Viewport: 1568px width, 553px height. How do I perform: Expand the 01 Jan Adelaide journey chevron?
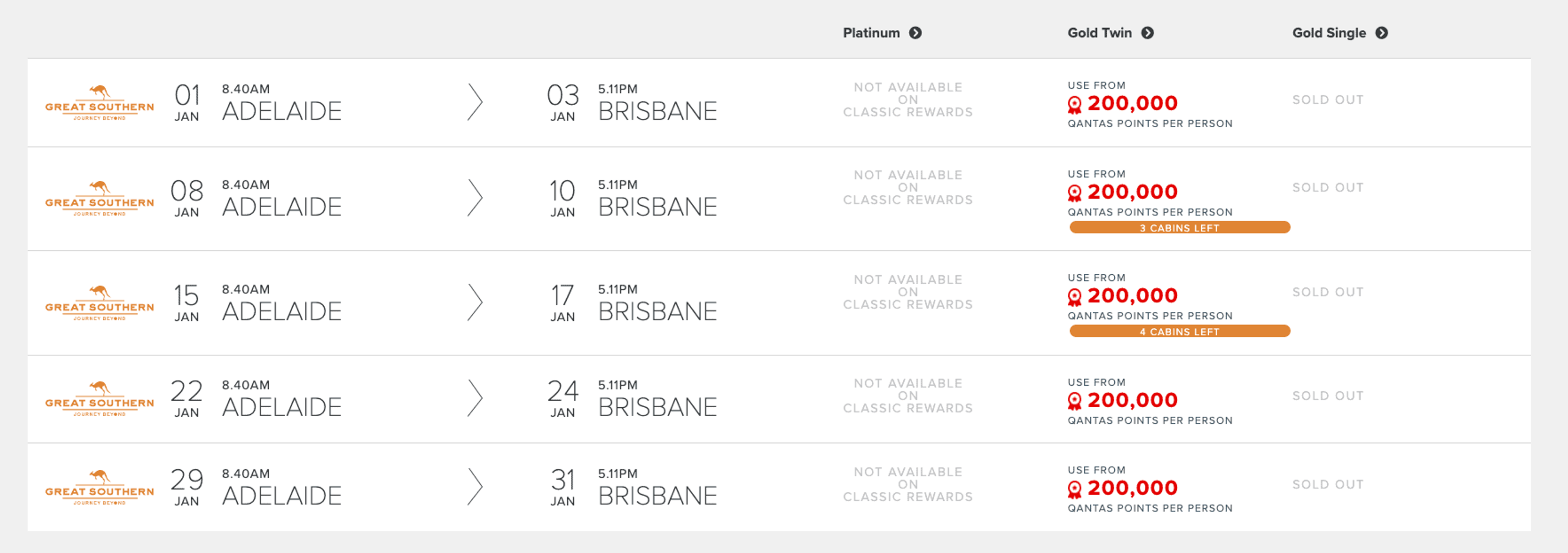(x=475, y=102)
